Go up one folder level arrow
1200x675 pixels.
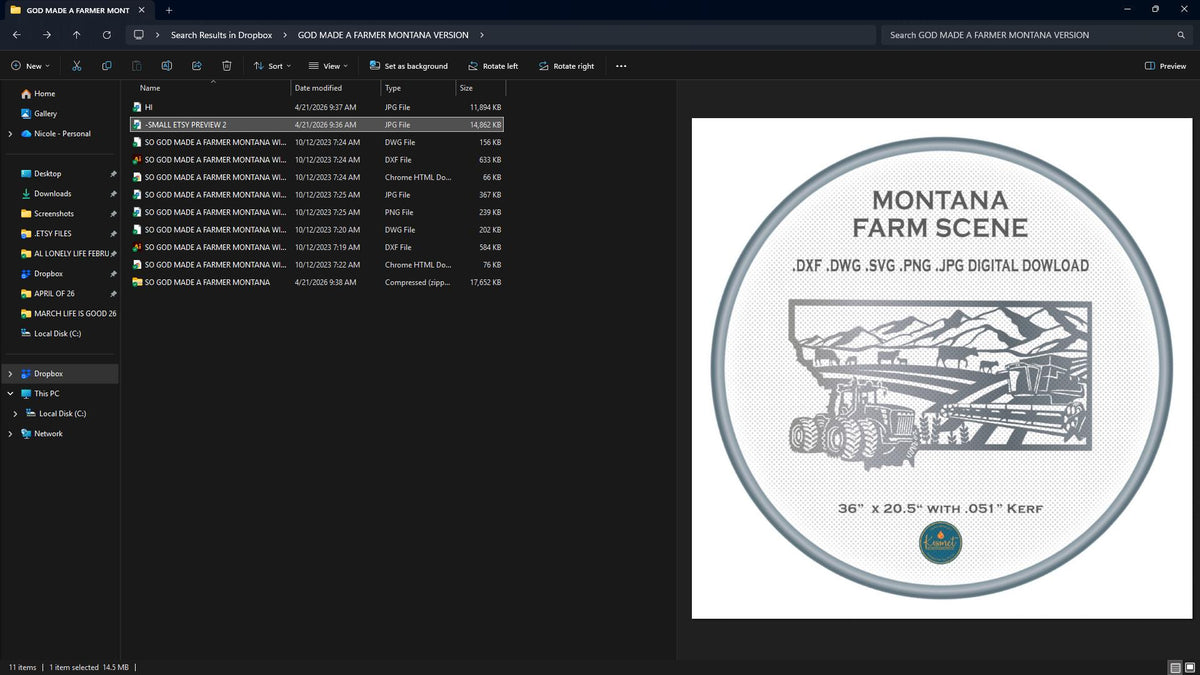pos(76,35)
